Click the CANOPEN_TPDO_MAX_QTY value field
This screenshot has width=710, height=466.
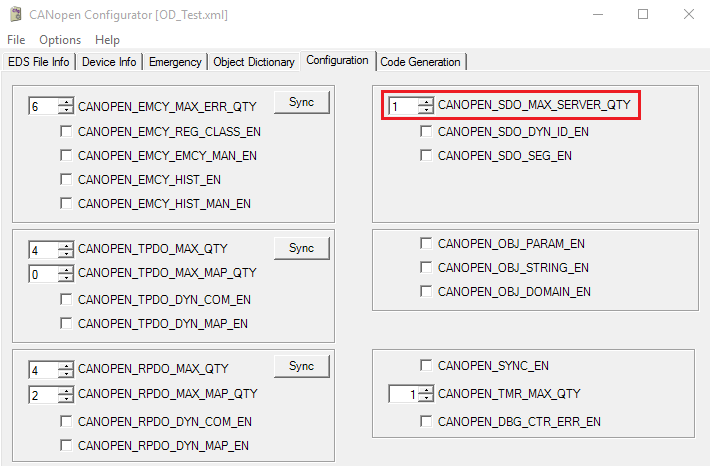point(43,250)
